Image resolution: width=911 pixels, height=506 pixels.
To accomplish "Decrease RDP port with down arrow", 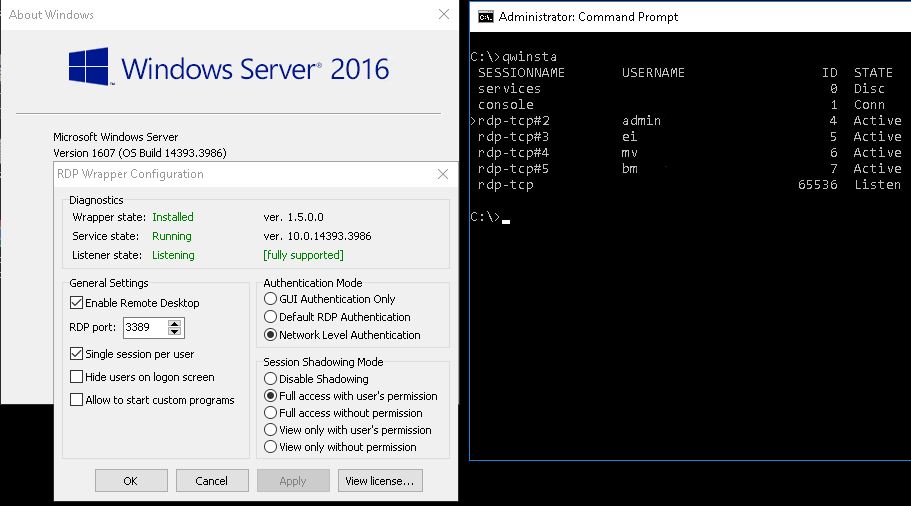I will pos(174,332).
